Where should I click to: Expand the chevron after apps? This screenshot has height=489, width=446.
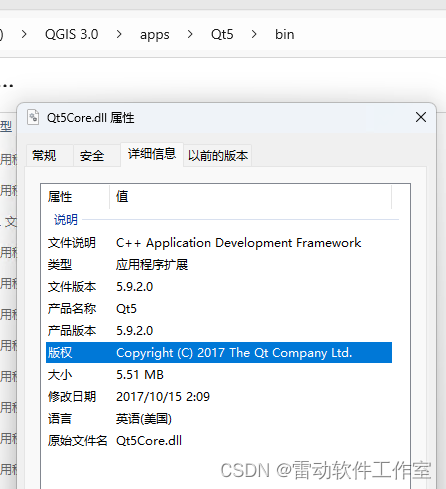(x=190, y=34)
